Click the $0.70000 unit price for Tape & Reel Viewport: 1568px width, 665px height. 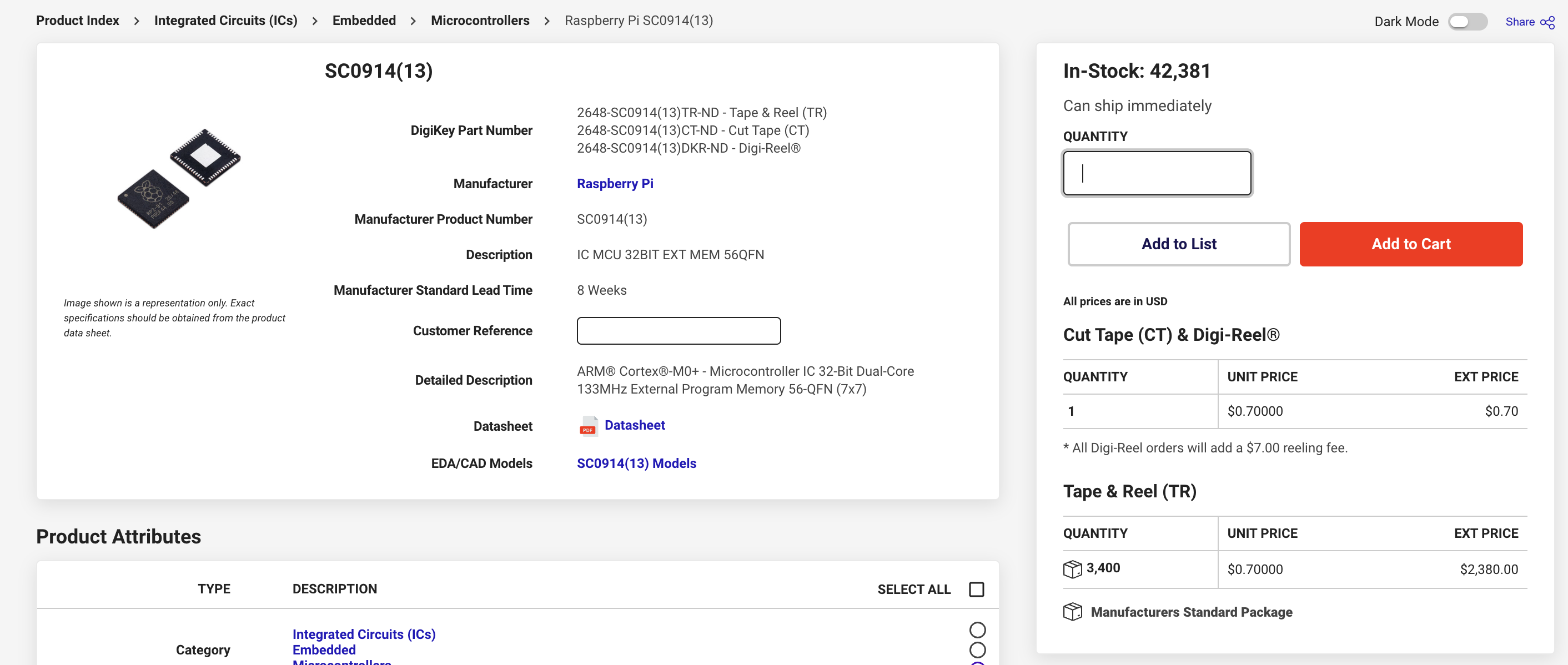click(x=1254, y=570)
